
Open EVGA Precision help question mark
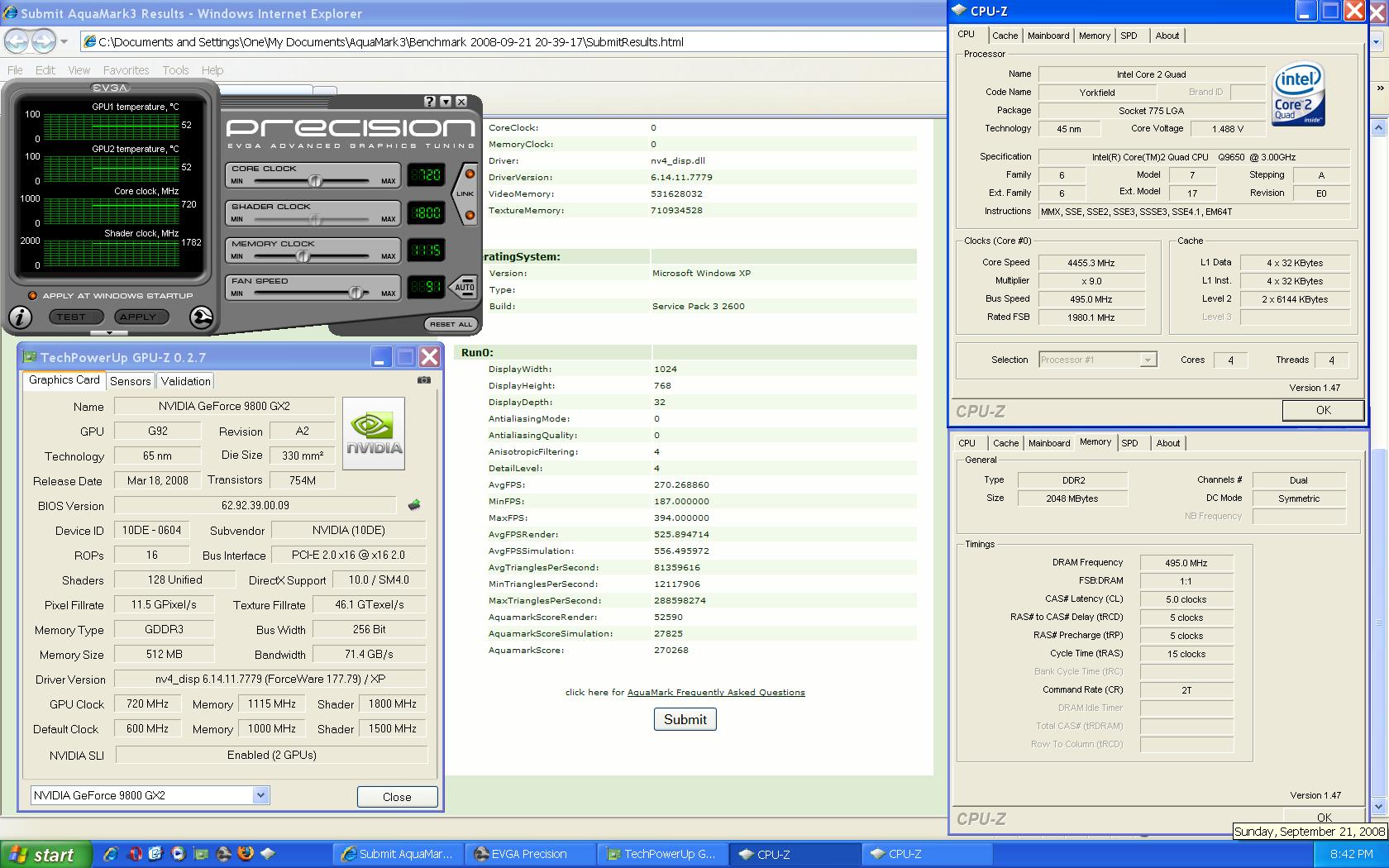pyautogui.click(x=429, y=102)
